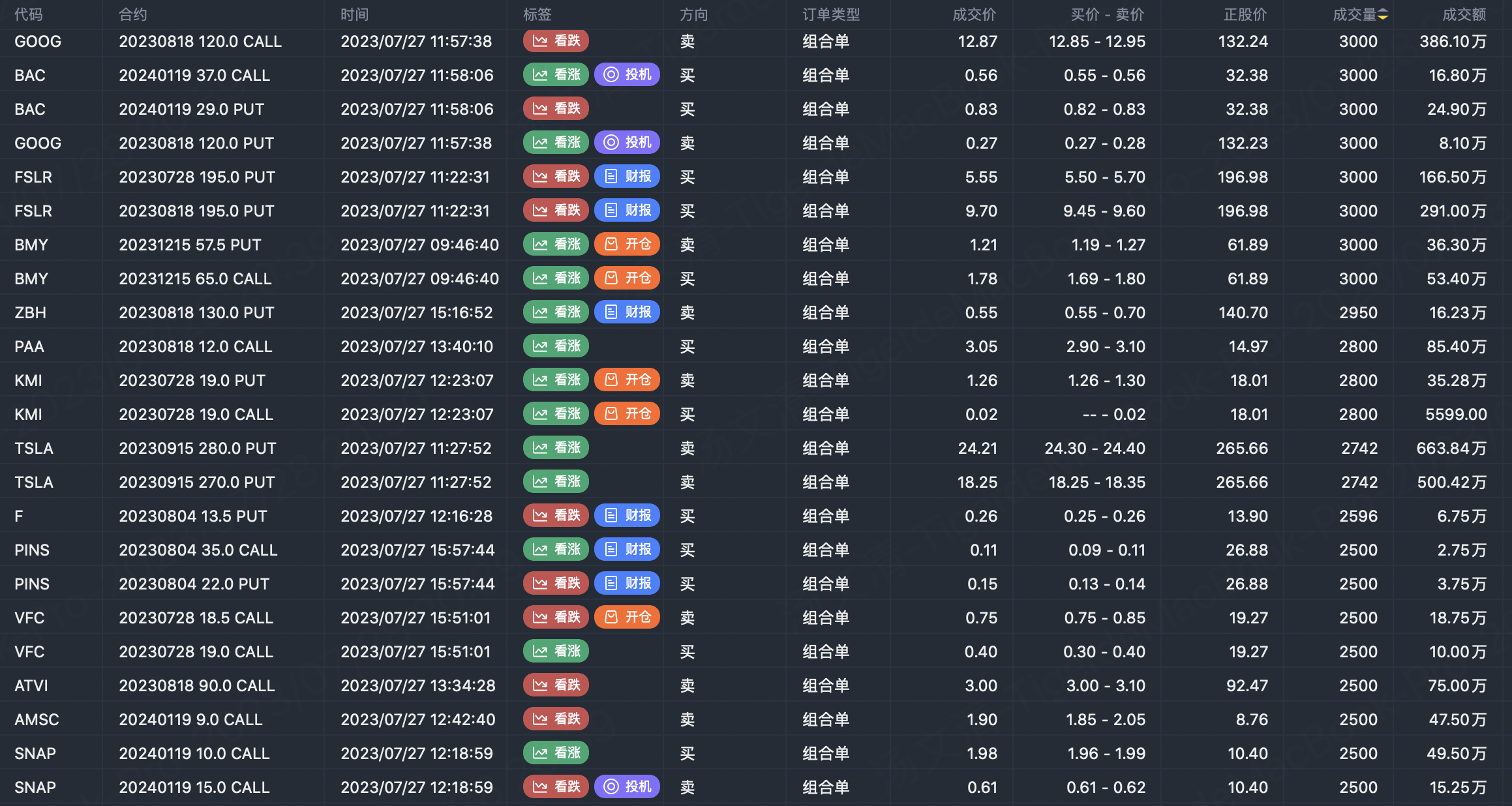The image size is (1512, 806).
Task: Click the 方向 column header
Action: (694, 14)
